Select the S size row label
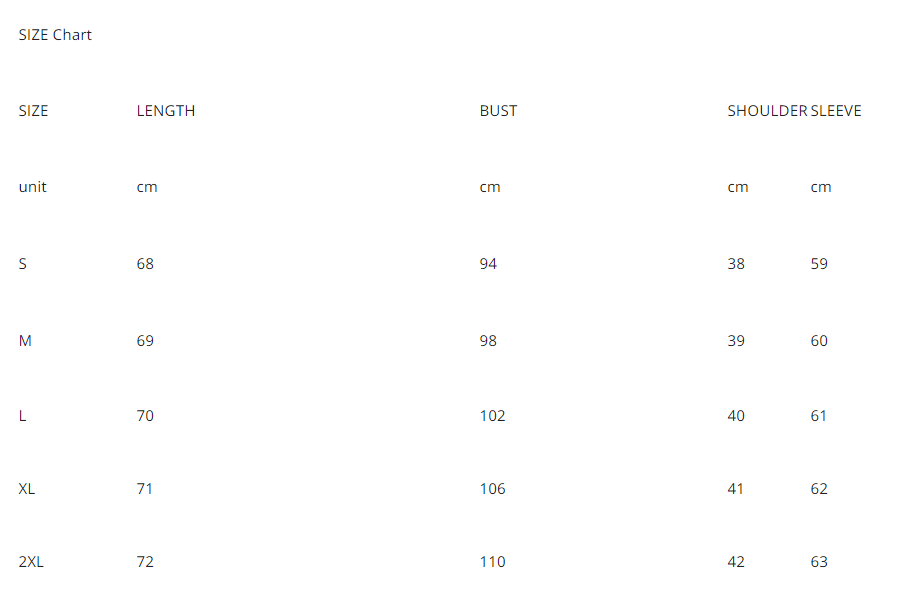This screenshot has width=909, height=600. click(x=23, y=264)
